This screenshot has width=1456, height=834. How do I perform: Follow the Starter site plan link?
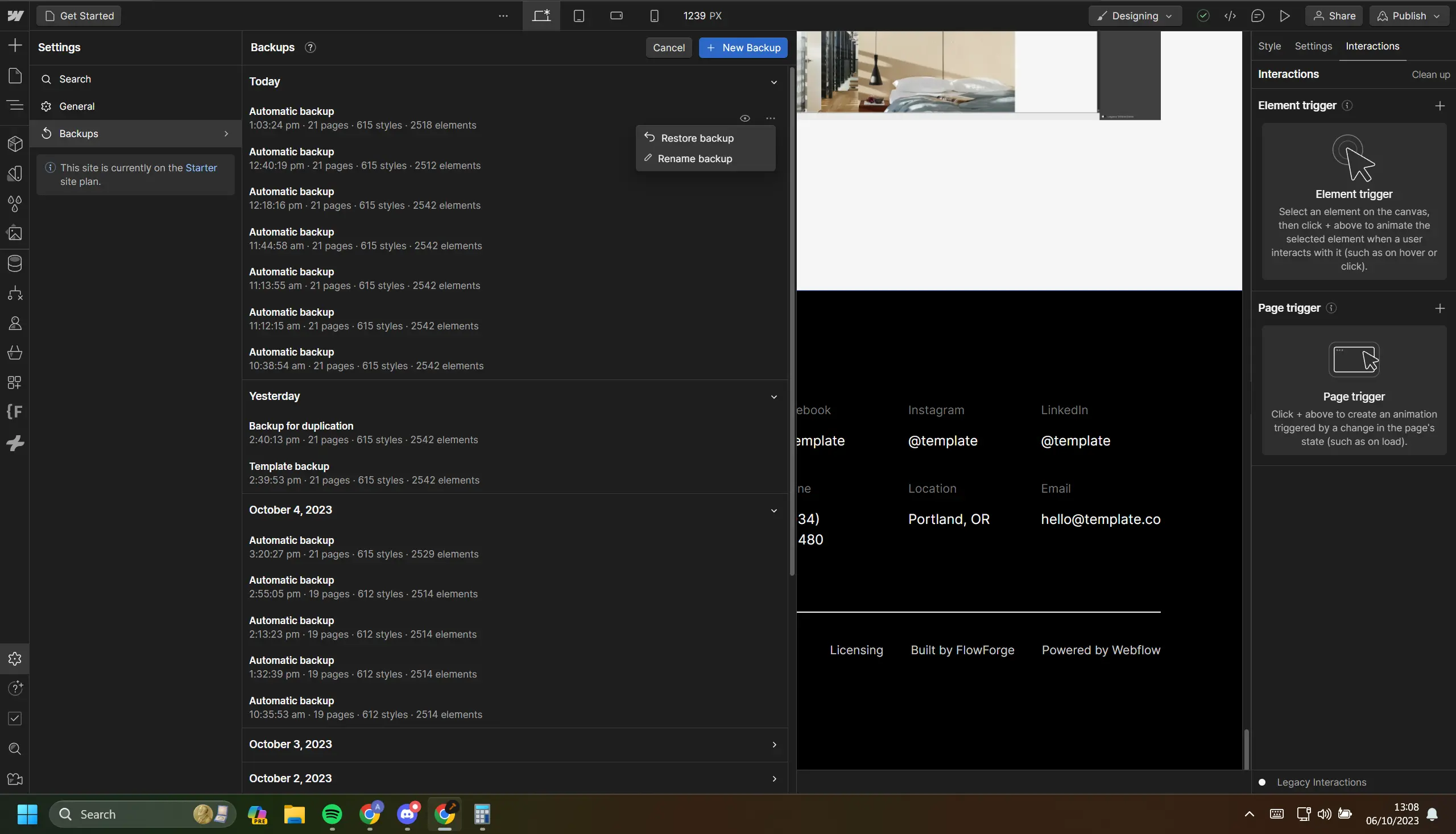tap(201, 168)
